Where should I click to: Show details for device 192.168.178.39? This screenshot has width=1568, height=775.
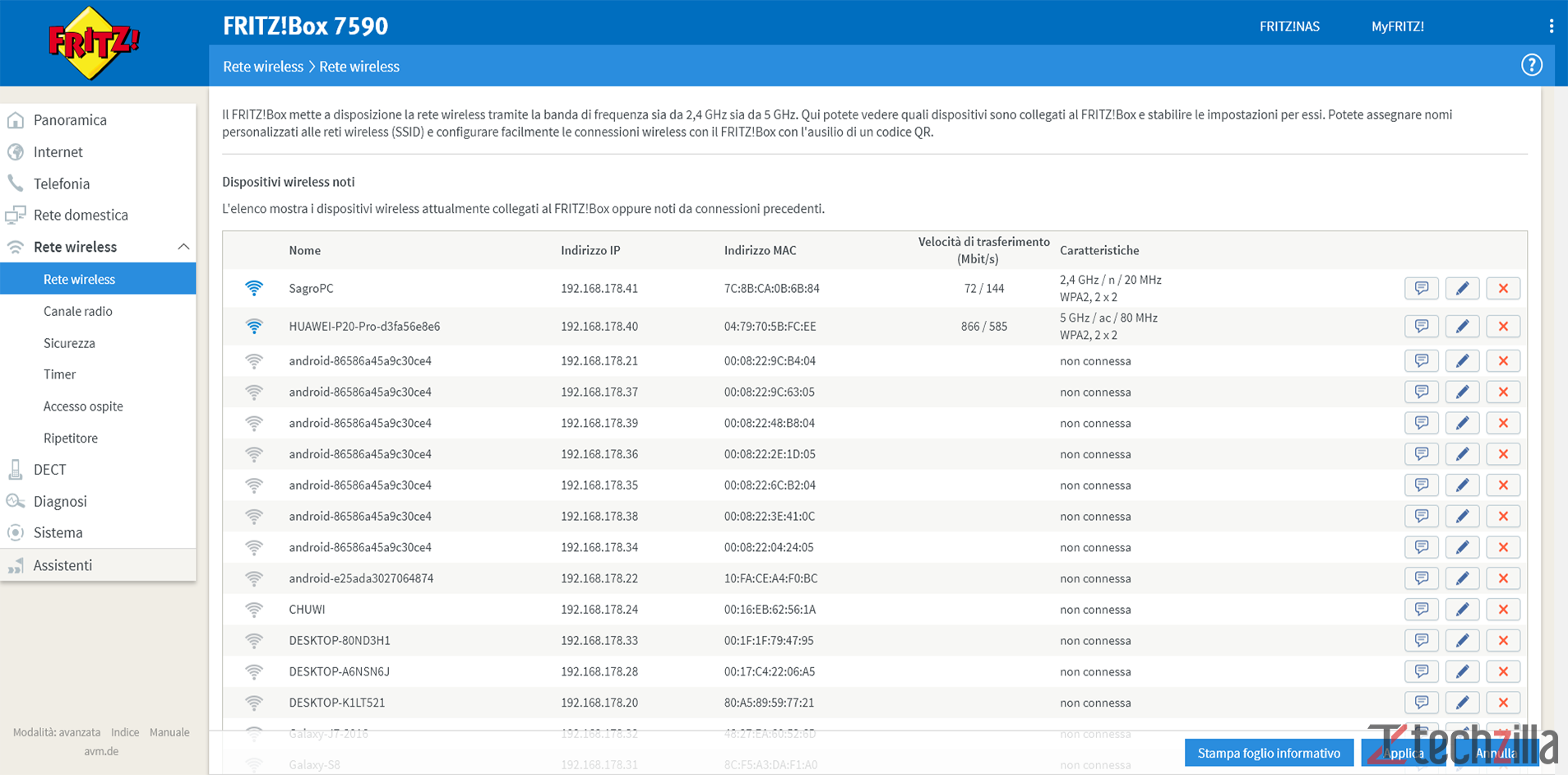1422,424
